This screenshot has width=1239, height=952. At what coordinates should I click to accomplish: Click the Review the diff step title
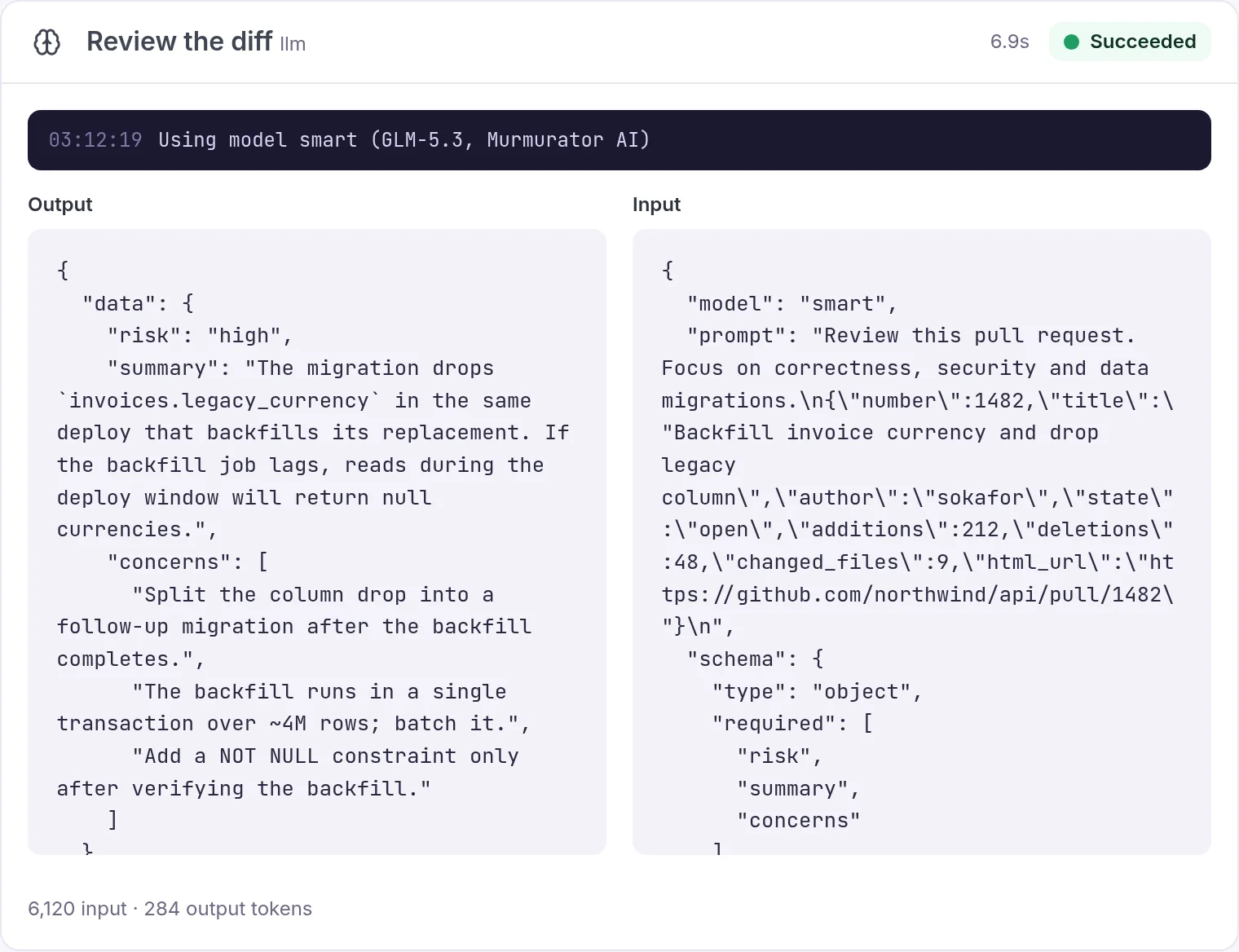[x=179, y=42]
